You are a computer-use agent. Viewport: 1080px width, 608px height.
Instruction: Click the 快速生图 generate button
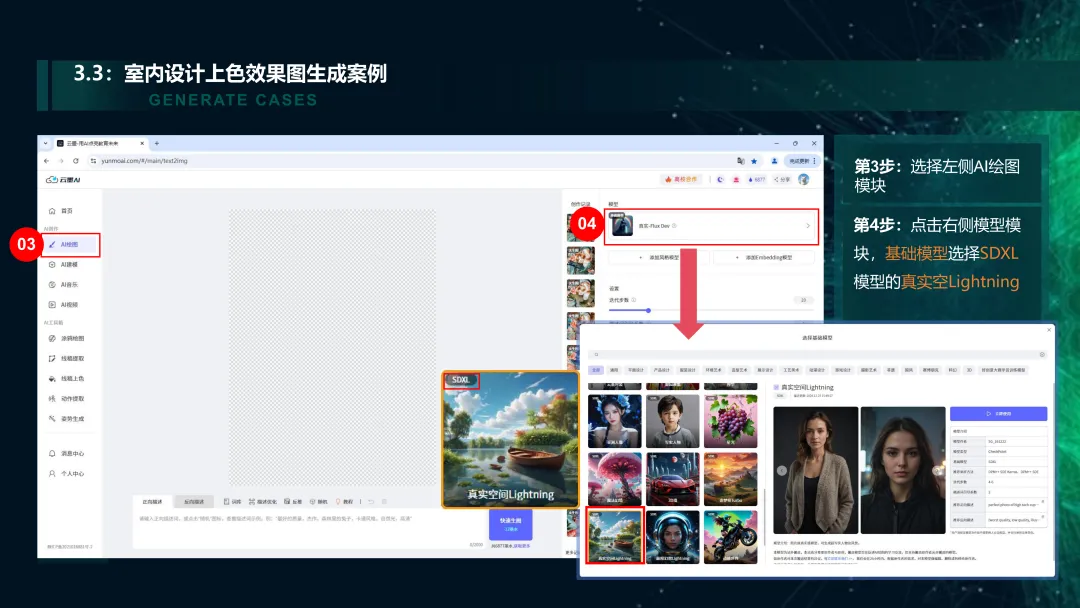(x=510, y=525)
